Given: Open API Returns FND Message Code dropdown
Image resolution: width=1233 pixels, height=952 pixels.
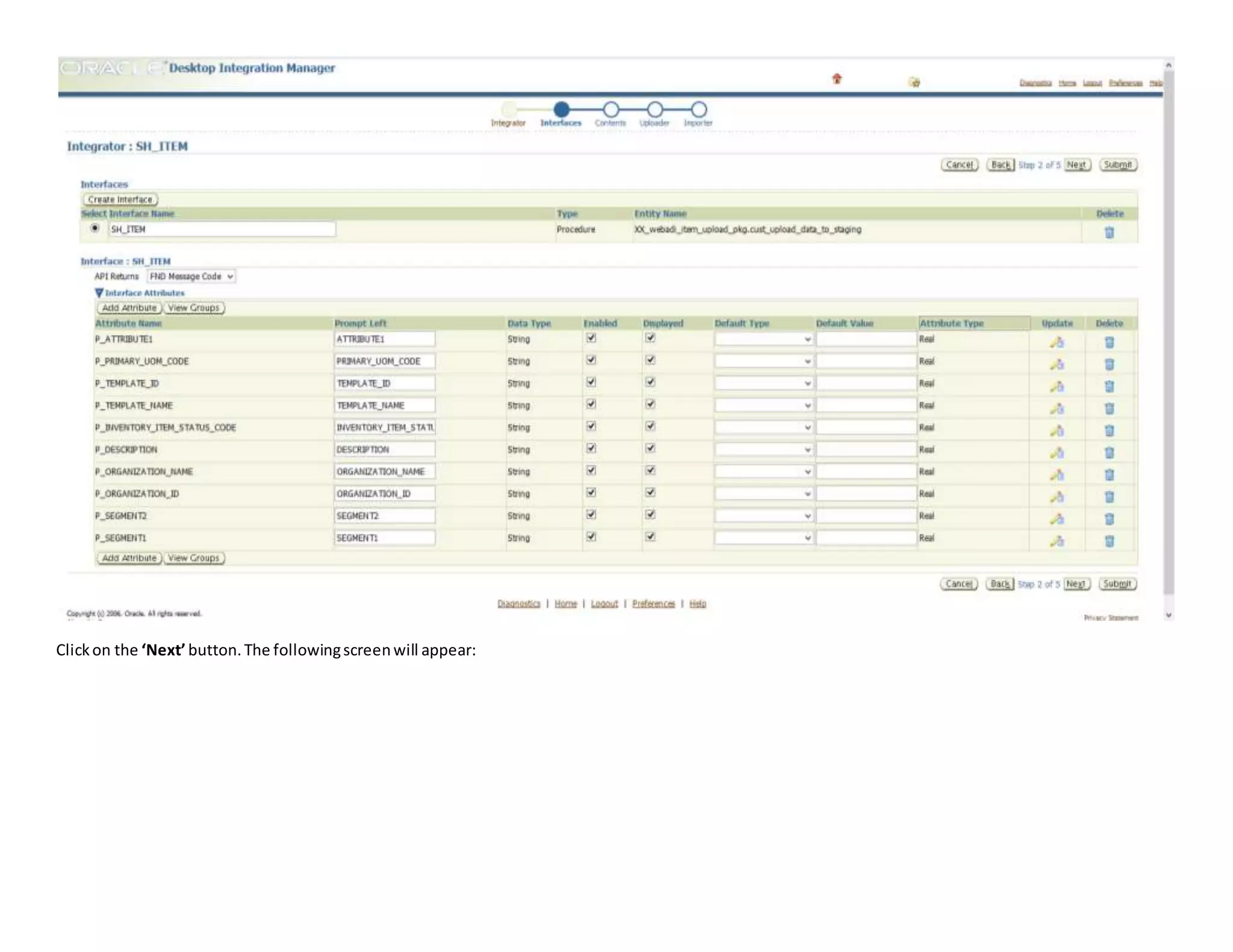Looking at the screenshot, I should pyautogui.click(x=191, y=276).
